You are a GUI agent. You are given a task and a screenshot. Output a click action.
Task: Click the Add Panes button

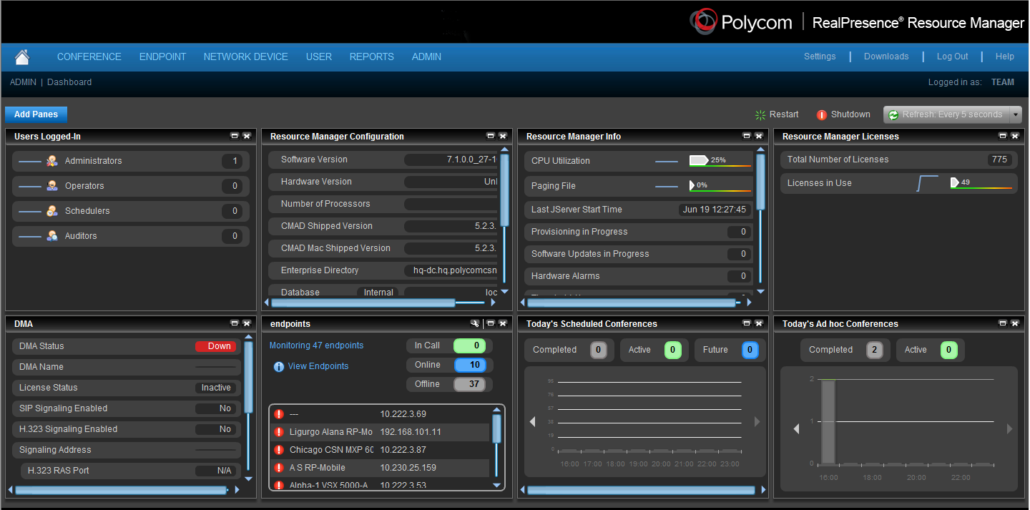[x=36, y=114]
